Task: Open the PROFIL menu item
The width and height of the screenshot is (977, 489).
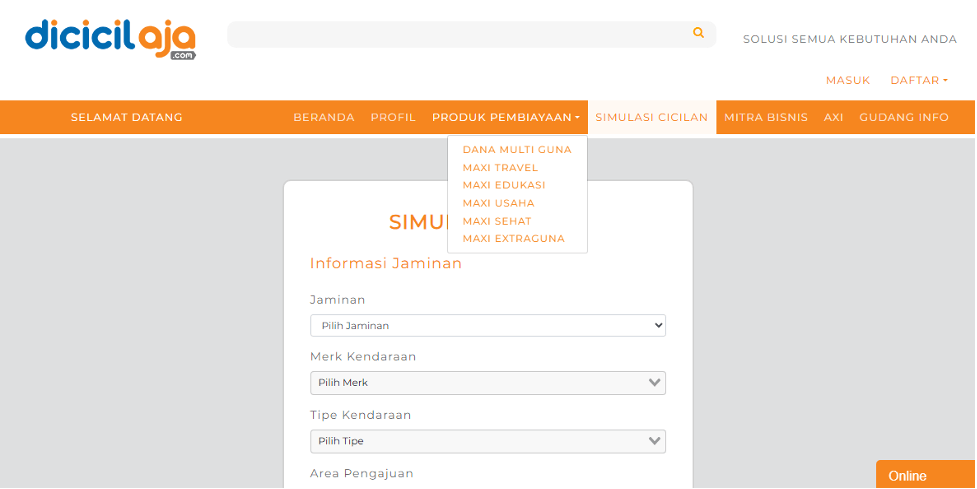Action: click(393, 117)
